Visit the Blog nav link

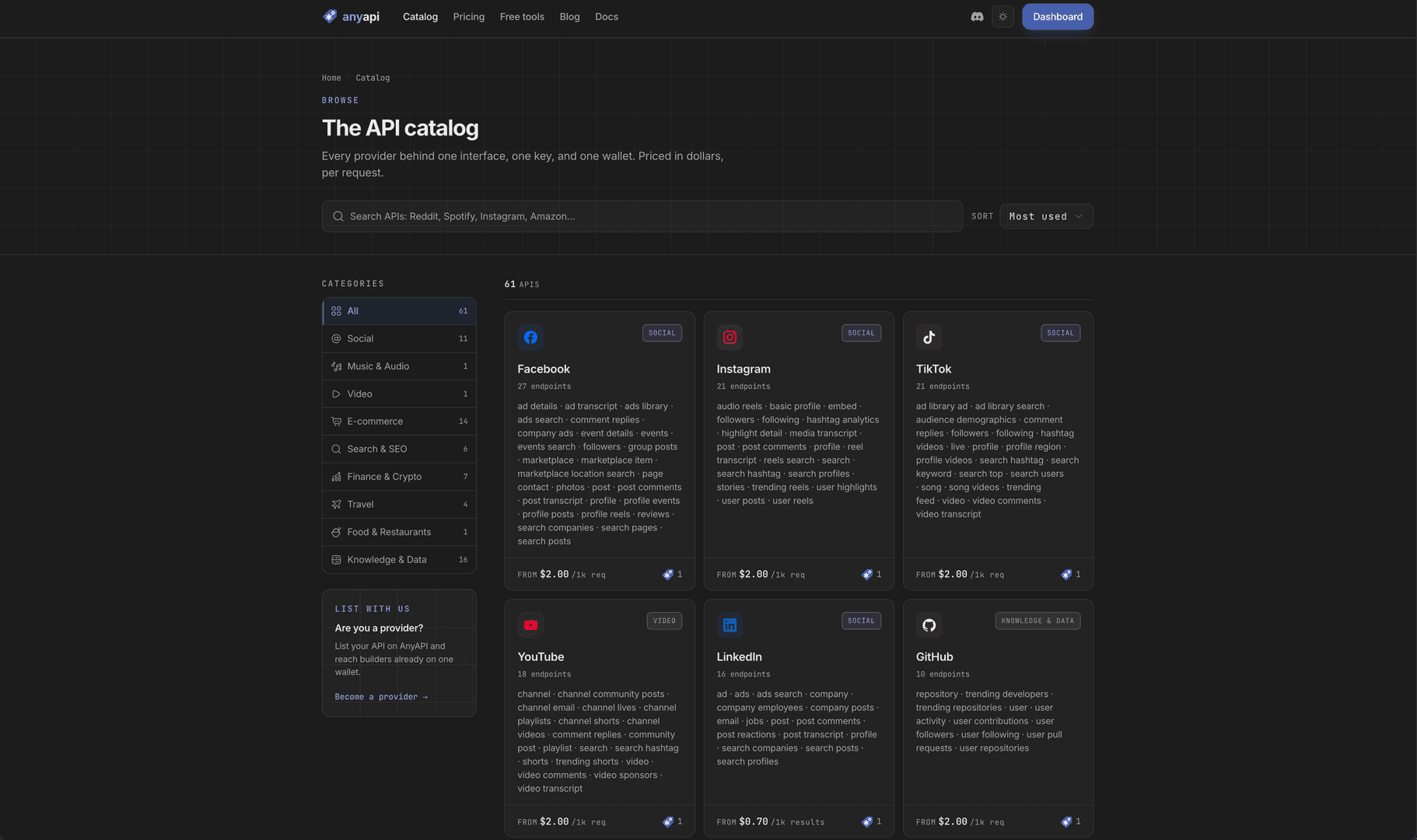[x=569, y=16]
